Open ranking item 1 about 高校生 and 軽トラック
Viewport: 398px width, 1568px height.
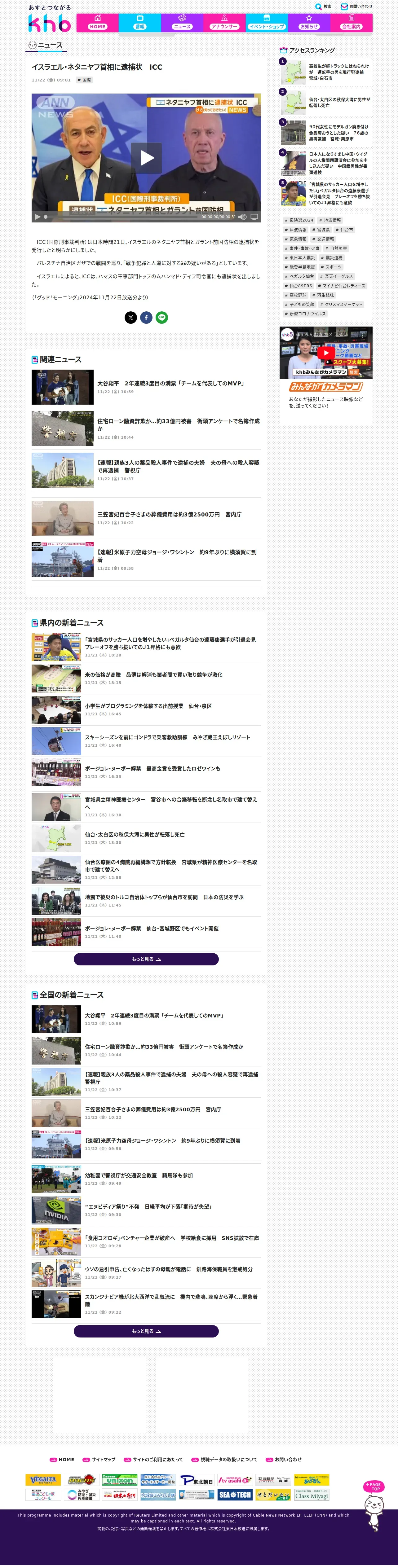[x=325, y=72]
